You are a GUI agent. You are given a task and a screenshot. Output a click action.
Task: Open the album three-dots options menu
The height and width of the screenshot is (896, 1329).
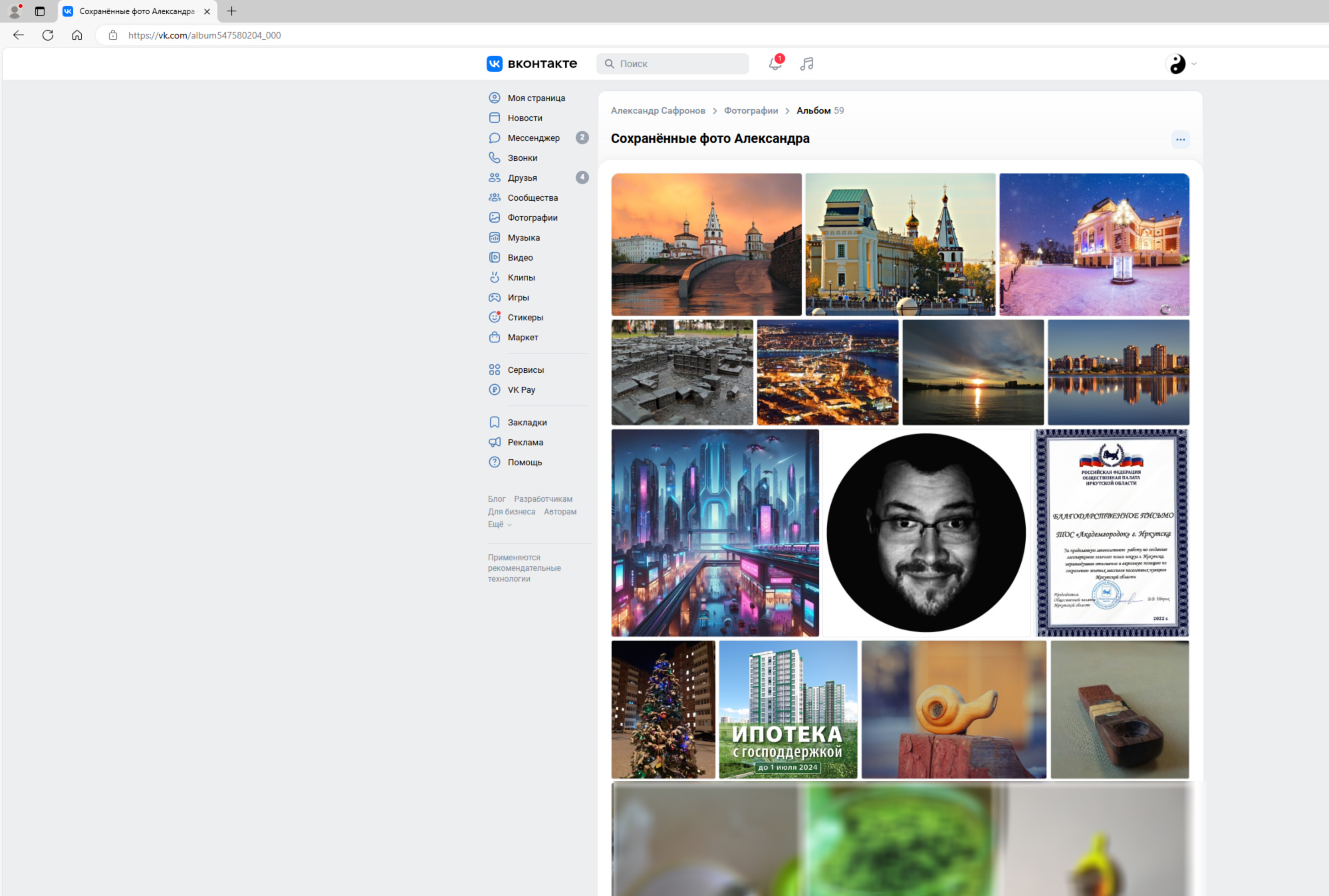[x=1180, y=140]
